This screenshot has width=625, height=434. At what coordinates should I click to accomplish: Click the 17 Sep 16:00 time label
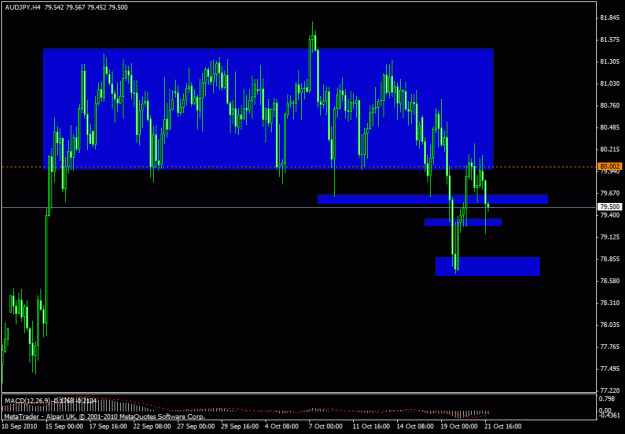[x=108, y=426]
